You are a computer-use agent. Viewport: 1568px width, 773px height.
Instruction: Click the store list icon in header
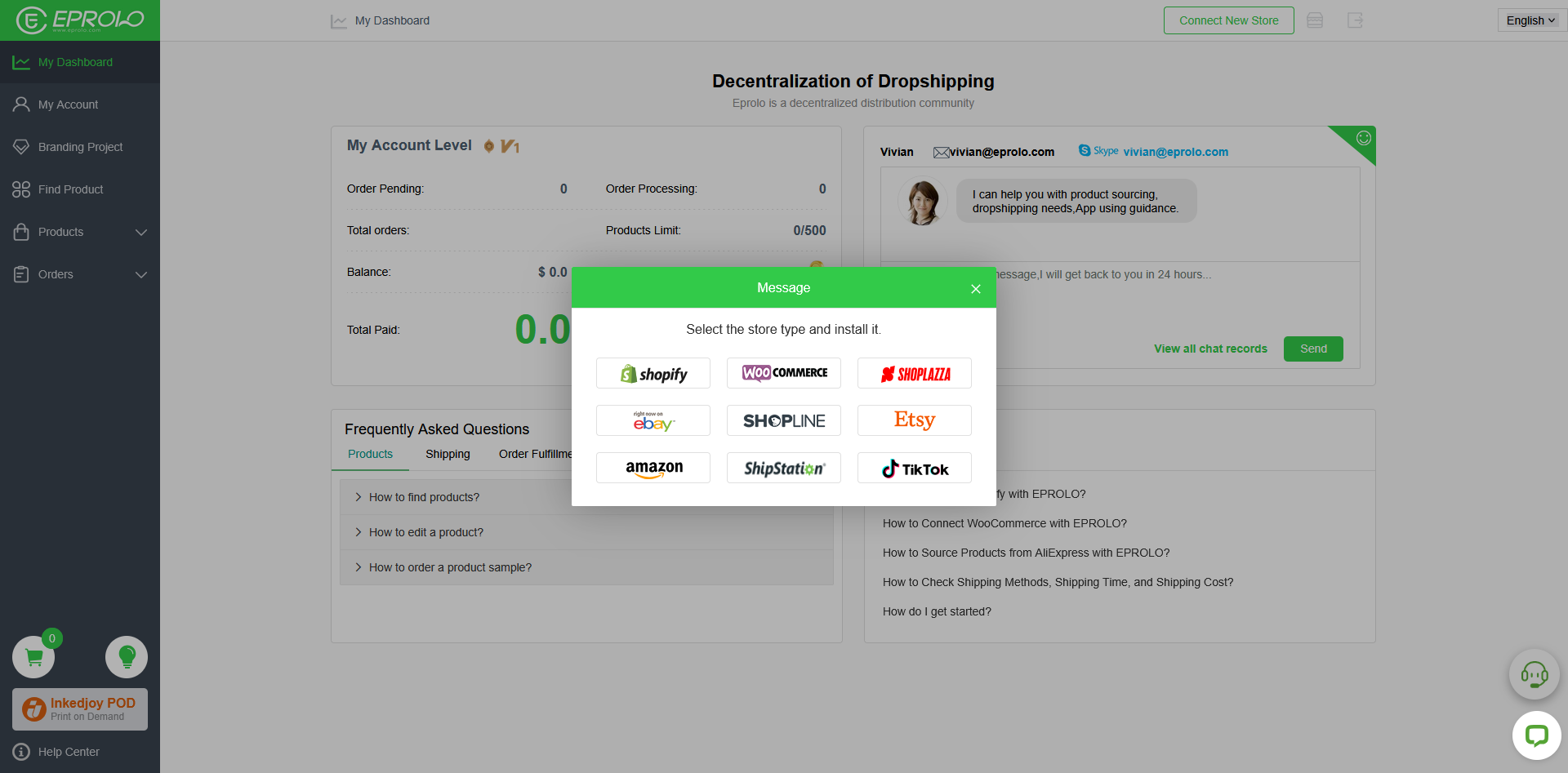coord(1315,20)
